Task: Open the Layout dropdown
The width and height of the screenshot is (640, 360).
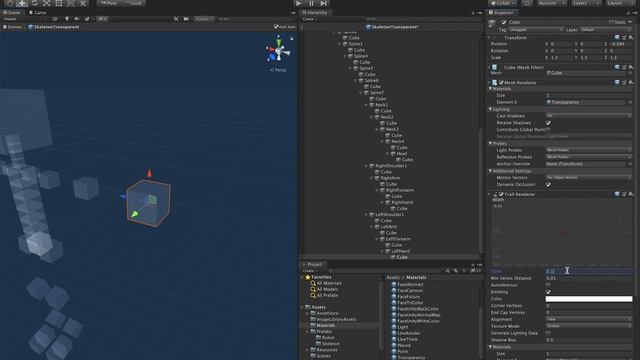Action: 620,3
